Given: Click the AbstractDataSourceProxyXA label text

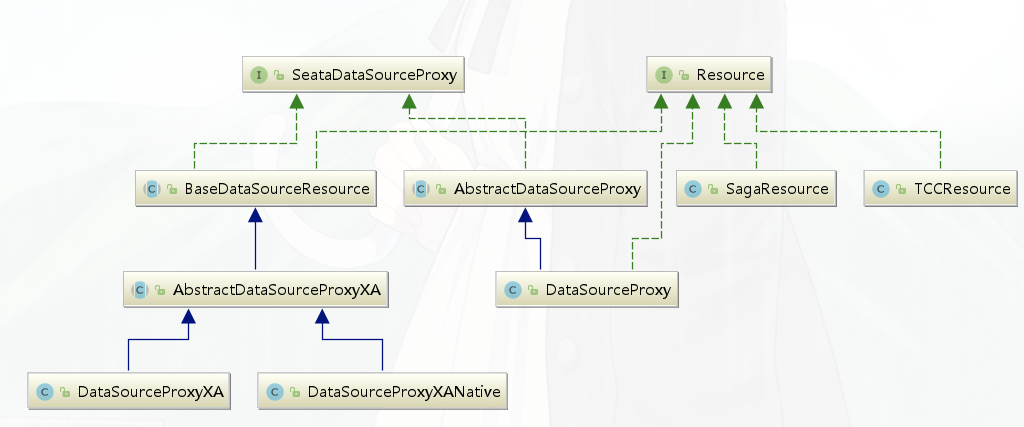Looking at the screenshot, I should click(277, 291).
